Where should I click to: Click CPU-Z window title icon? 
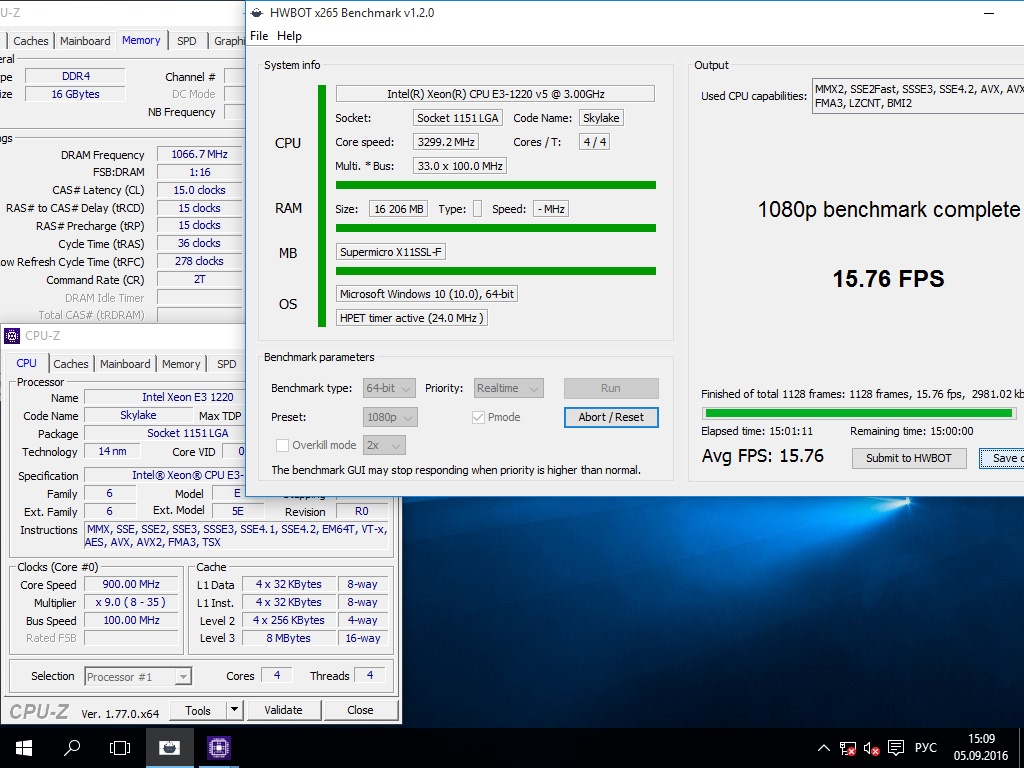12,336
